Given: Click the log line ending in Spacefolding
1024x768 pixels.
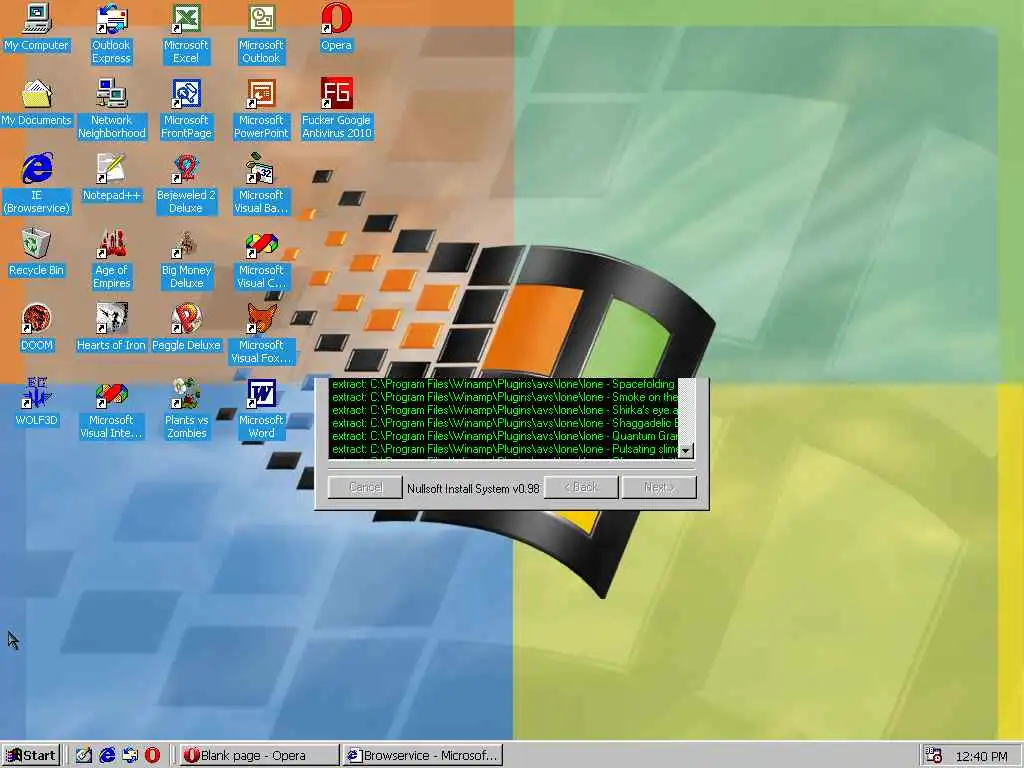Looking at the screenshot, I should click(x=503, y=384).
